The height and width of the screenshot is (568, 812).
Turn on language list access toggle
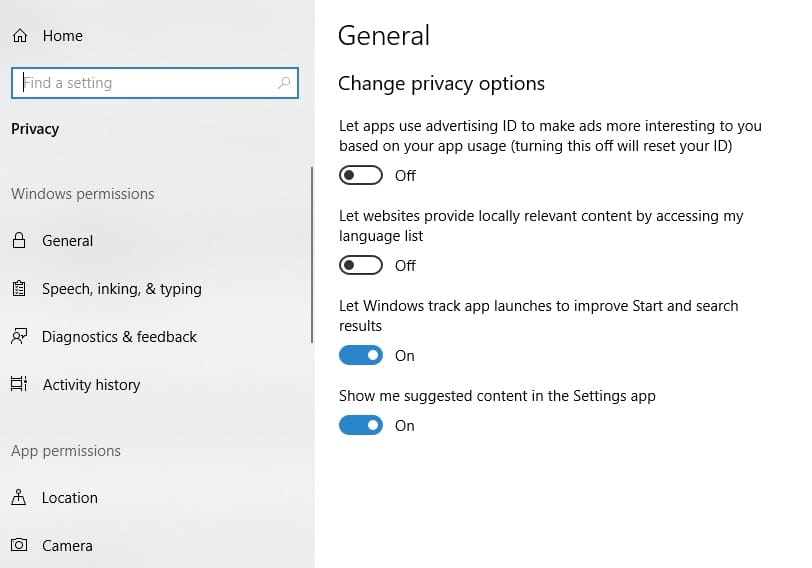[x=361, y=266]
